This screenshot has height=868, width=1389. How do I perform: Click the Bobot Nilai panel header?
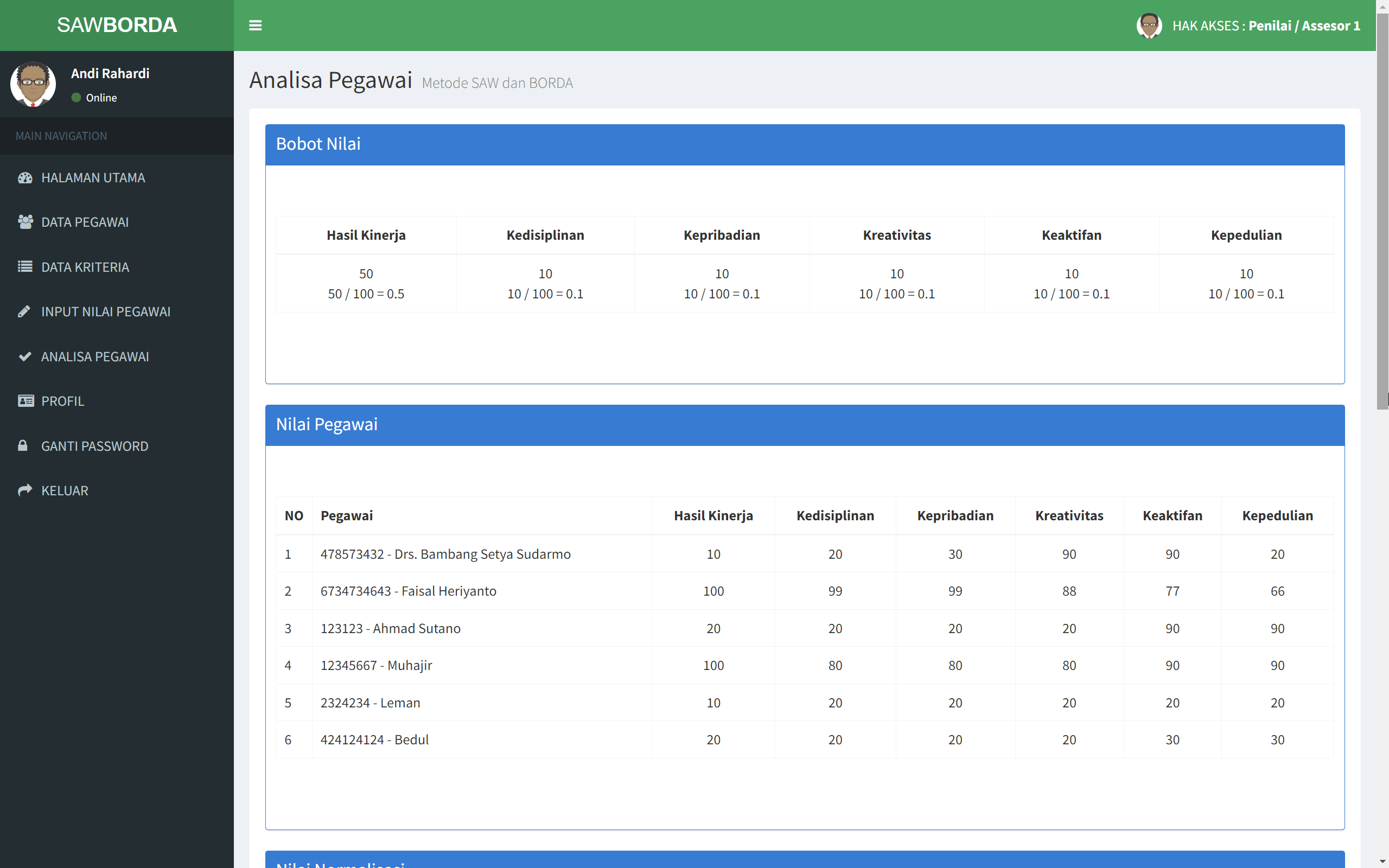[x=318, y=144]
